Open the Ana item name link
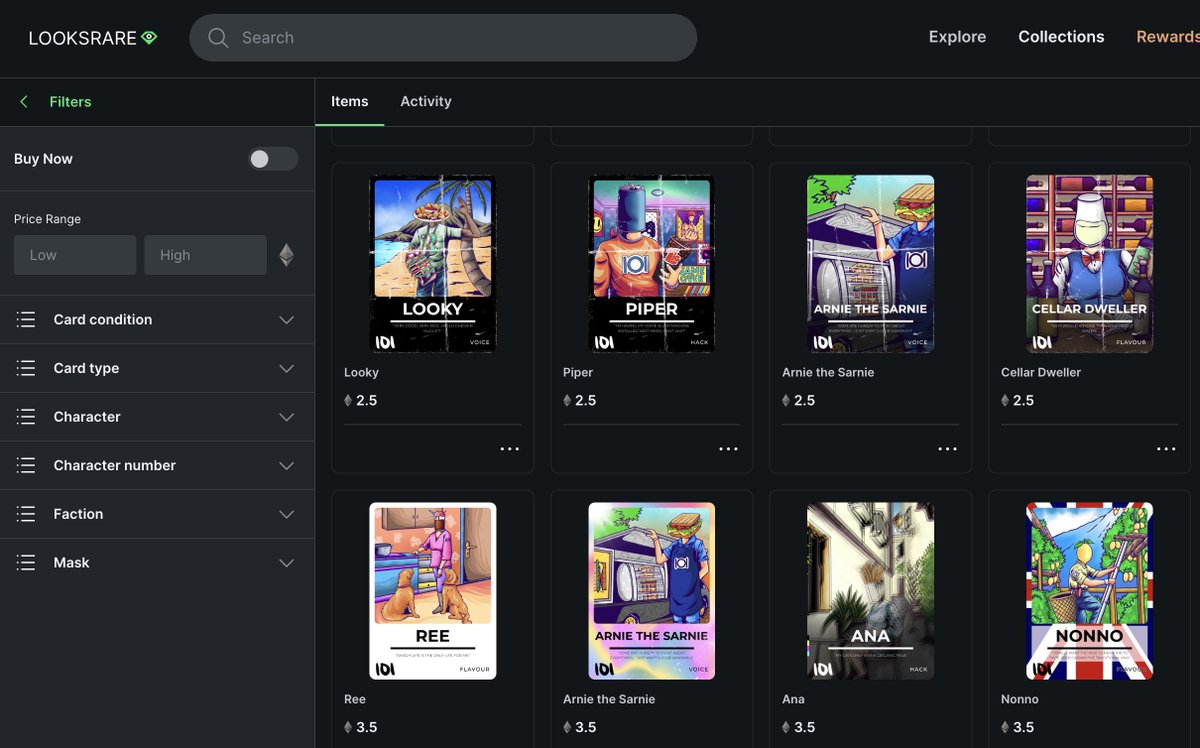The width and height of the screenshot is (1200, 748). coord(793,699)
